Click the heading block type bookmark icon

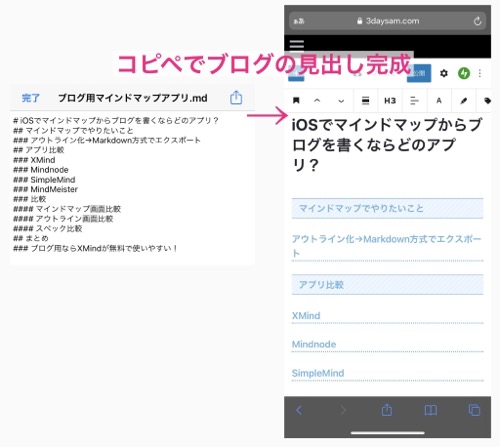point(296,100)
